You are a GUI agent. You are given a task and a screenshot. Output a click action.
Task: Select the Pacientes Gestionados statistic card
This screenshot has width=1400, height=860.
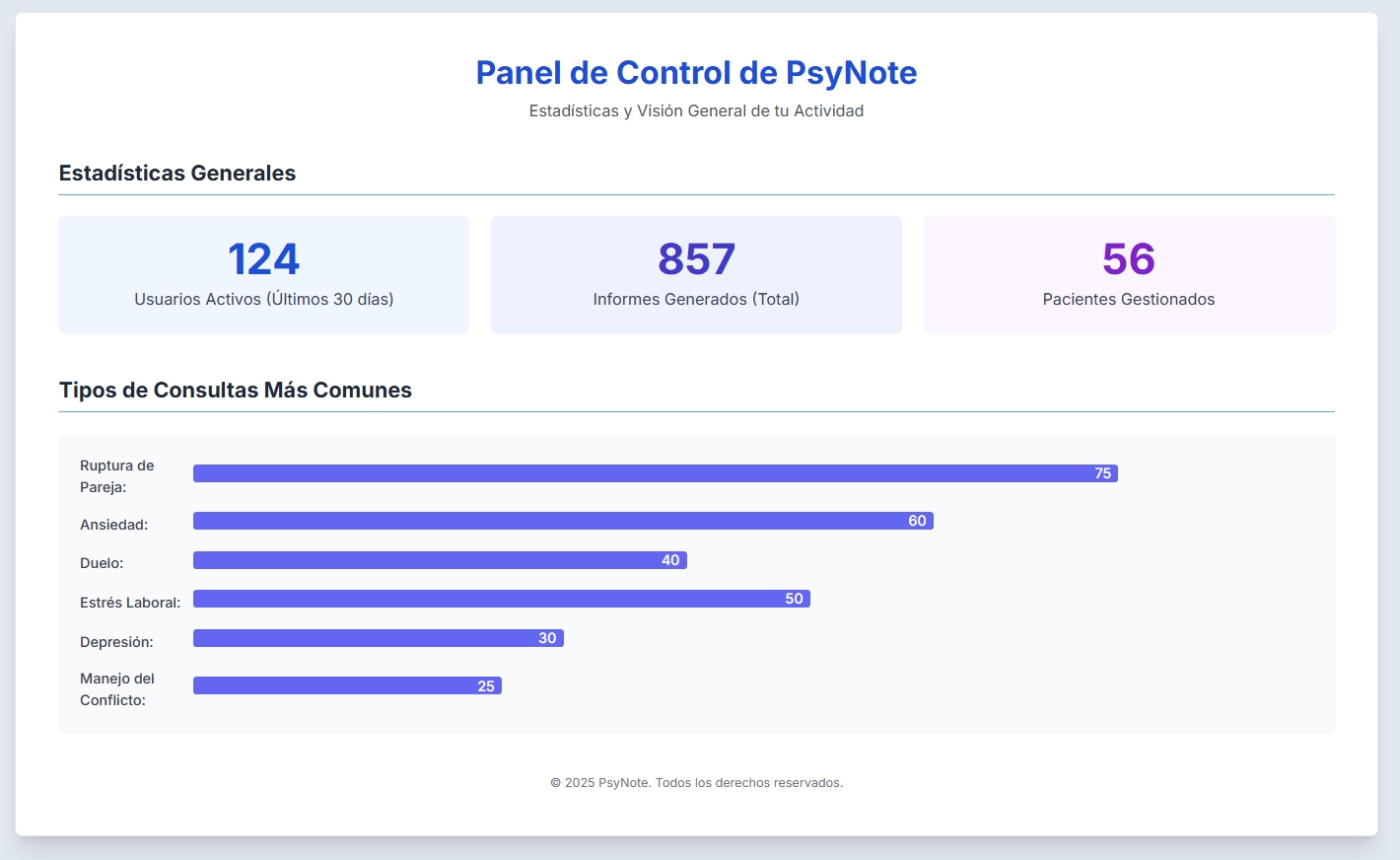[x=1129, y=274]
